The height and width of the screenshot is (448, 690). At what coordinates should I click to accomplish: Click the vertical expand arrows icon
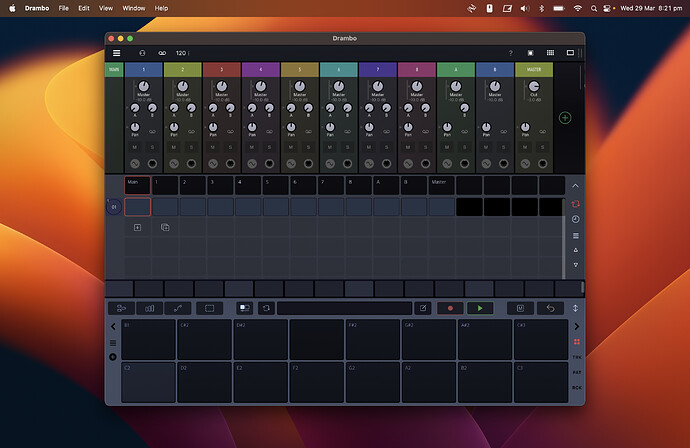point(575,308)
